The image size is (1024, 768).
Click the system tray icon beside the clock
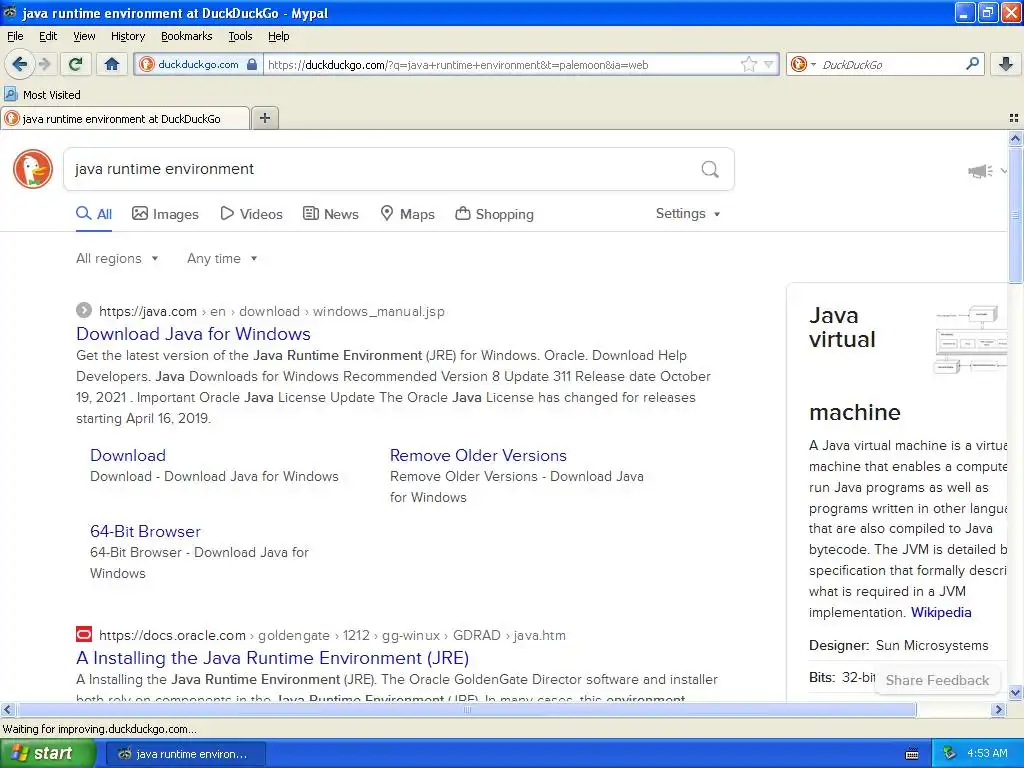(950, 753)
